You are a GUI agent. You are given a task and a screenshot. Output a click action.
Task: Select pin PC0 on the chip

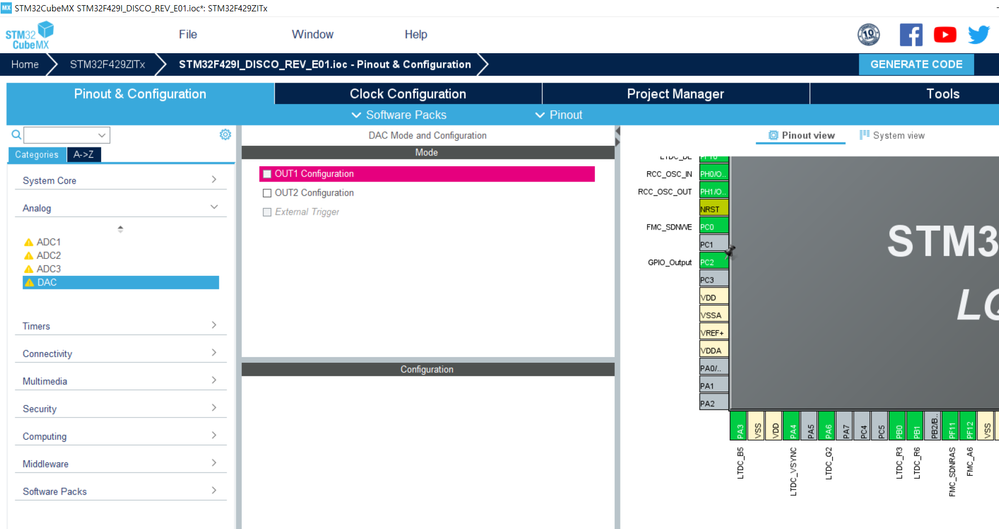714,226
